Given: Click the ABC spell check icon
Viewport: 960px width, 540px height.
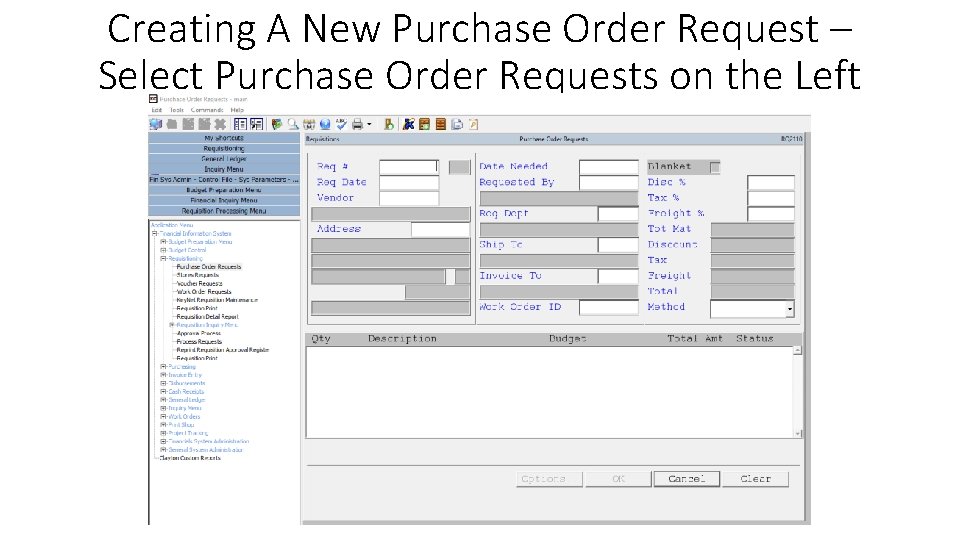Looking at the screenshot, I should coord(341,124).
